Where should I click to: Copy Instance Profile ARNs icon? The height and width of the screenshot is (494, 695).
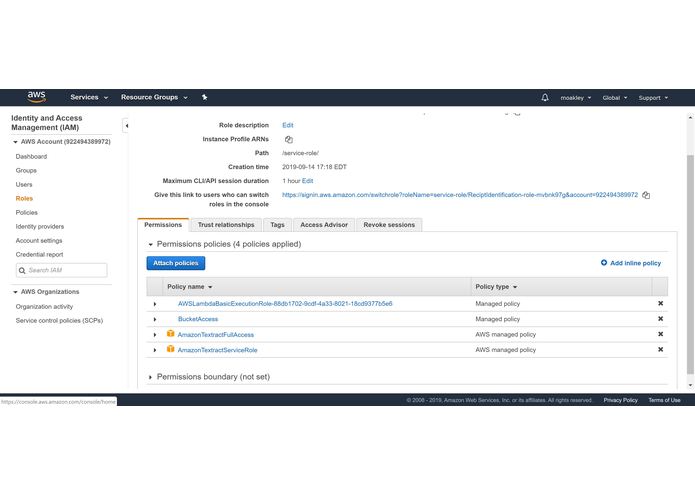pyautogui.click(x=289, y=140)
